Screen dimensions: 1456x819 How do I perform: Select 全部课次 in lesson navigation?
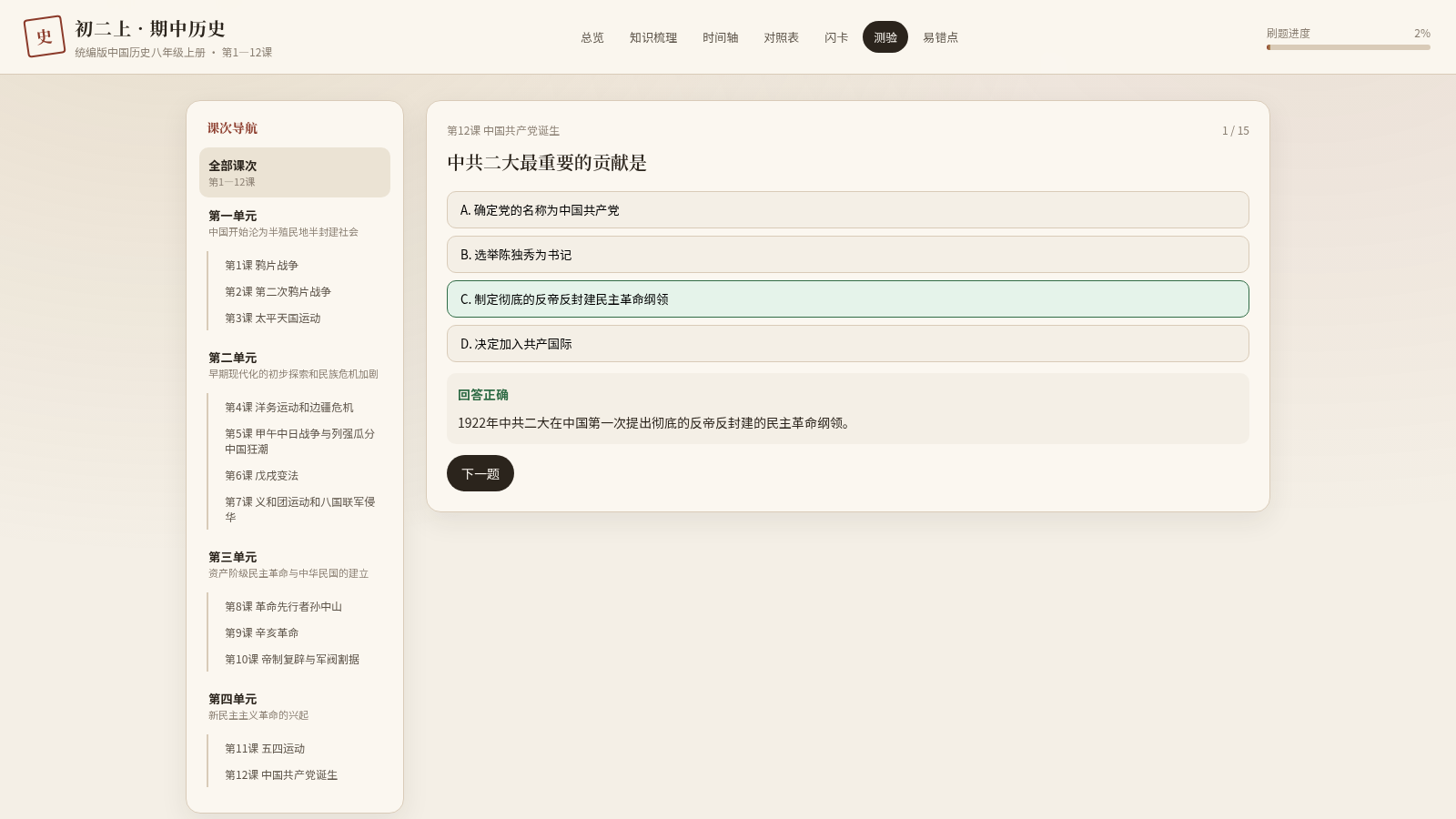[295, 173]
